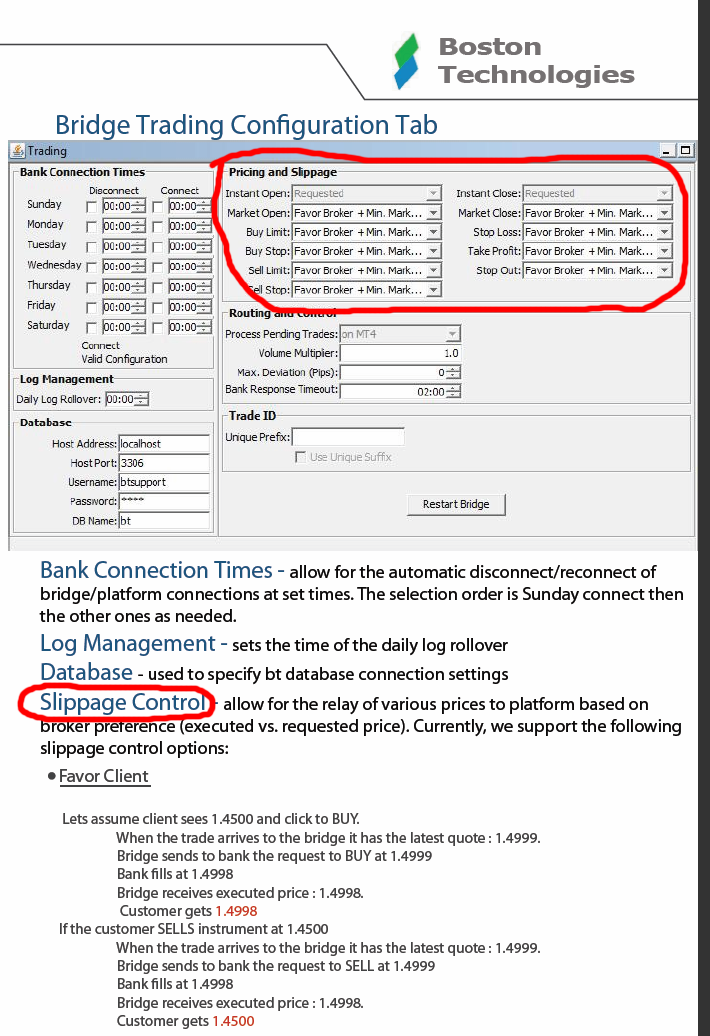Click the DB Name field
This screenshot has width=710, height=1036.
[164, 521]
